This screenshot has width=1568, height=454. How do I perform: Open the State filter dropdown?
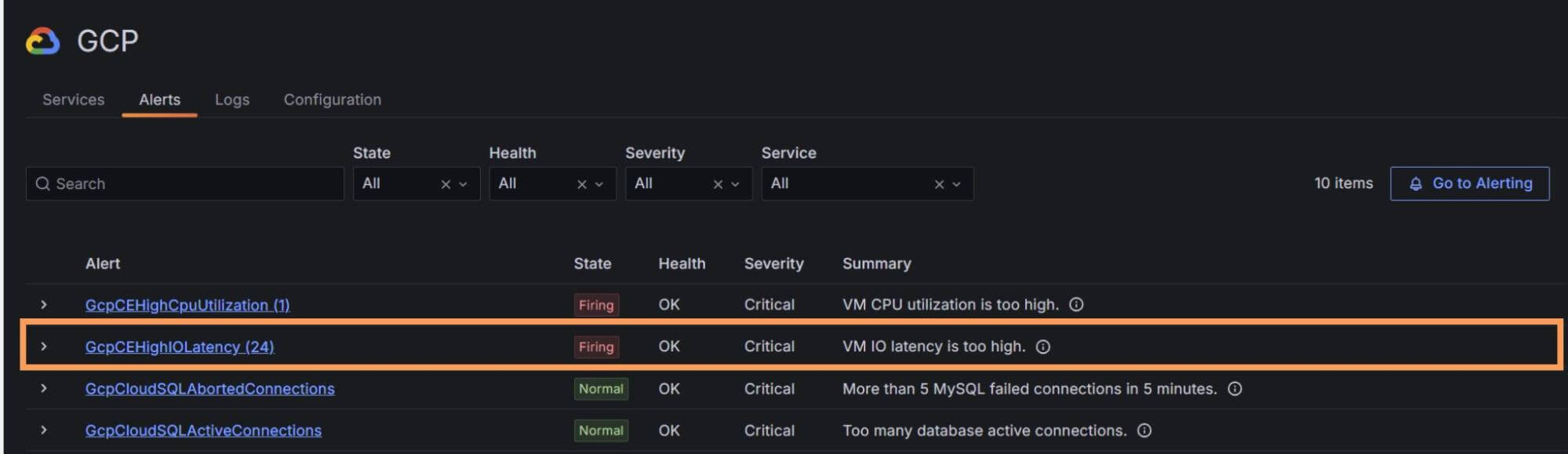tap(464, 184)
